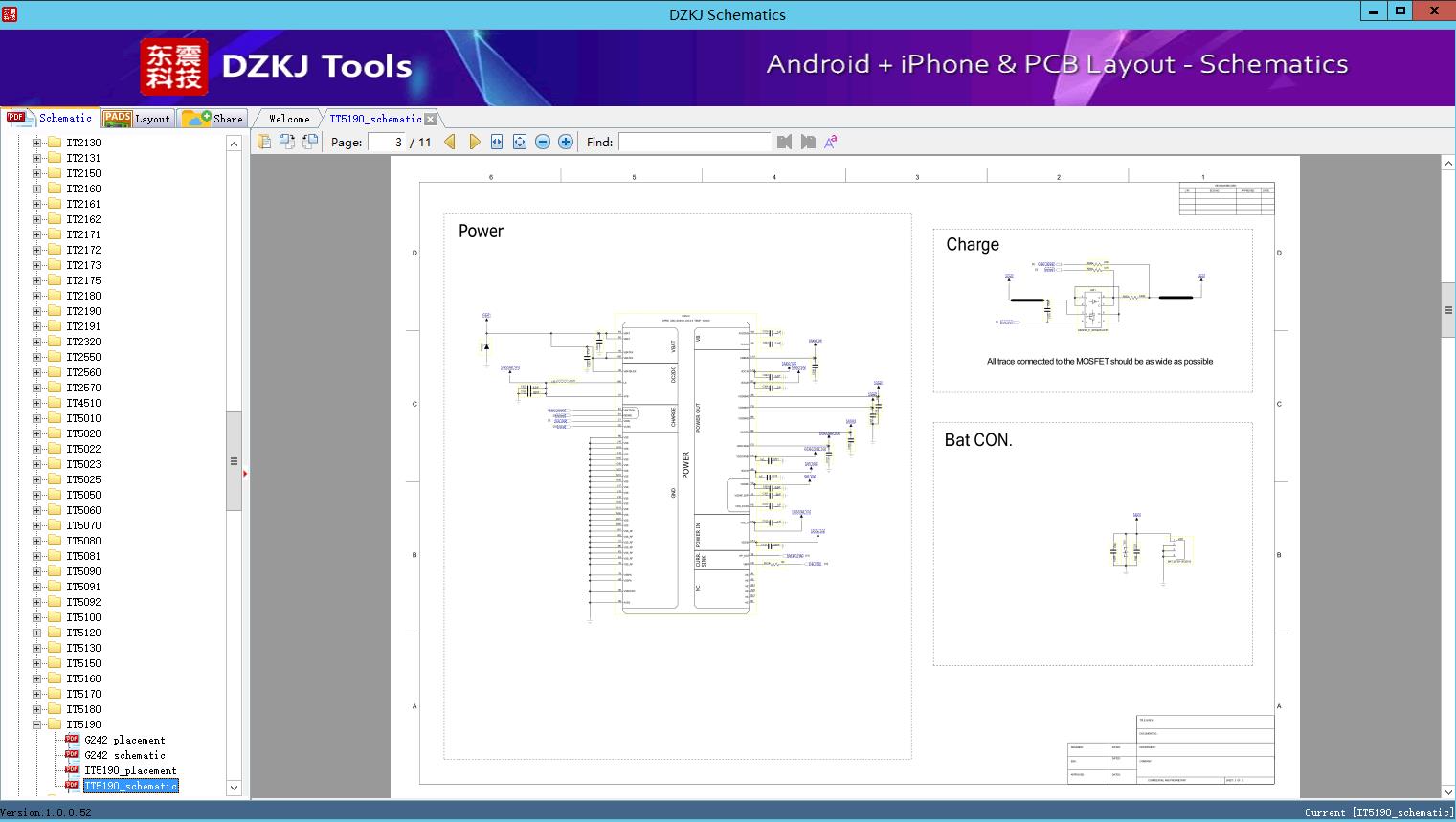Expand the IT5100 folder node

pos(37,617)
